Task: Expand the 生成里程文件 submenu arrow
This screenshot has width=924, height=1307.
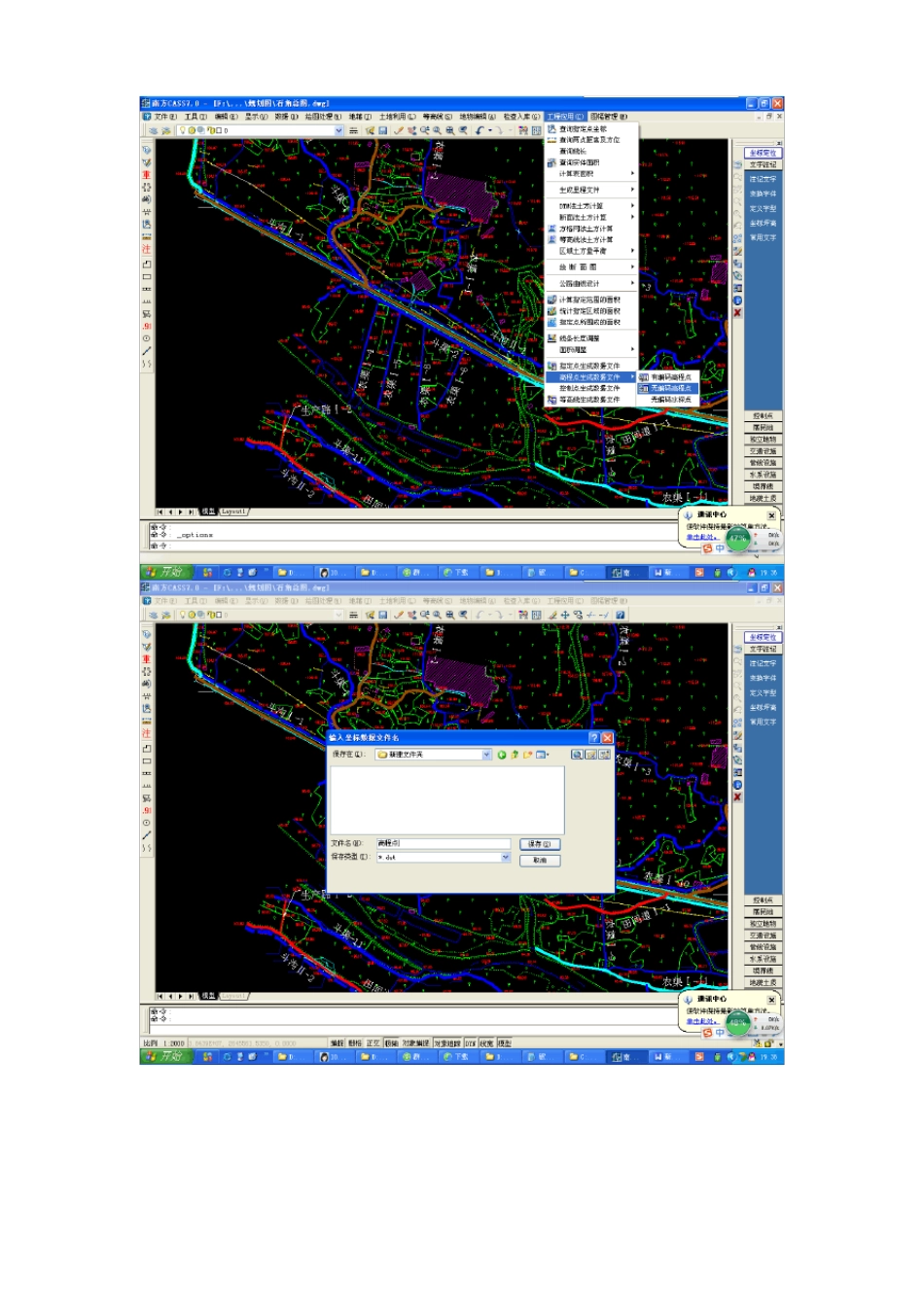Action: 632,190
